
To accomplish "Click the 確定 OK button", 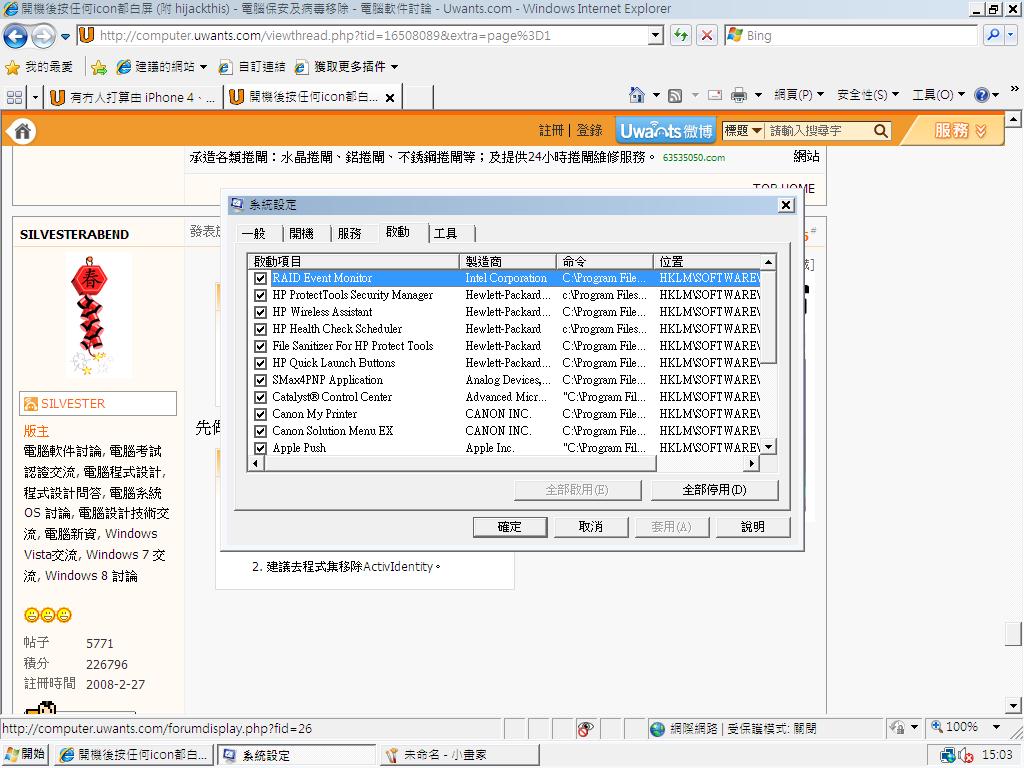I will 509,527.
